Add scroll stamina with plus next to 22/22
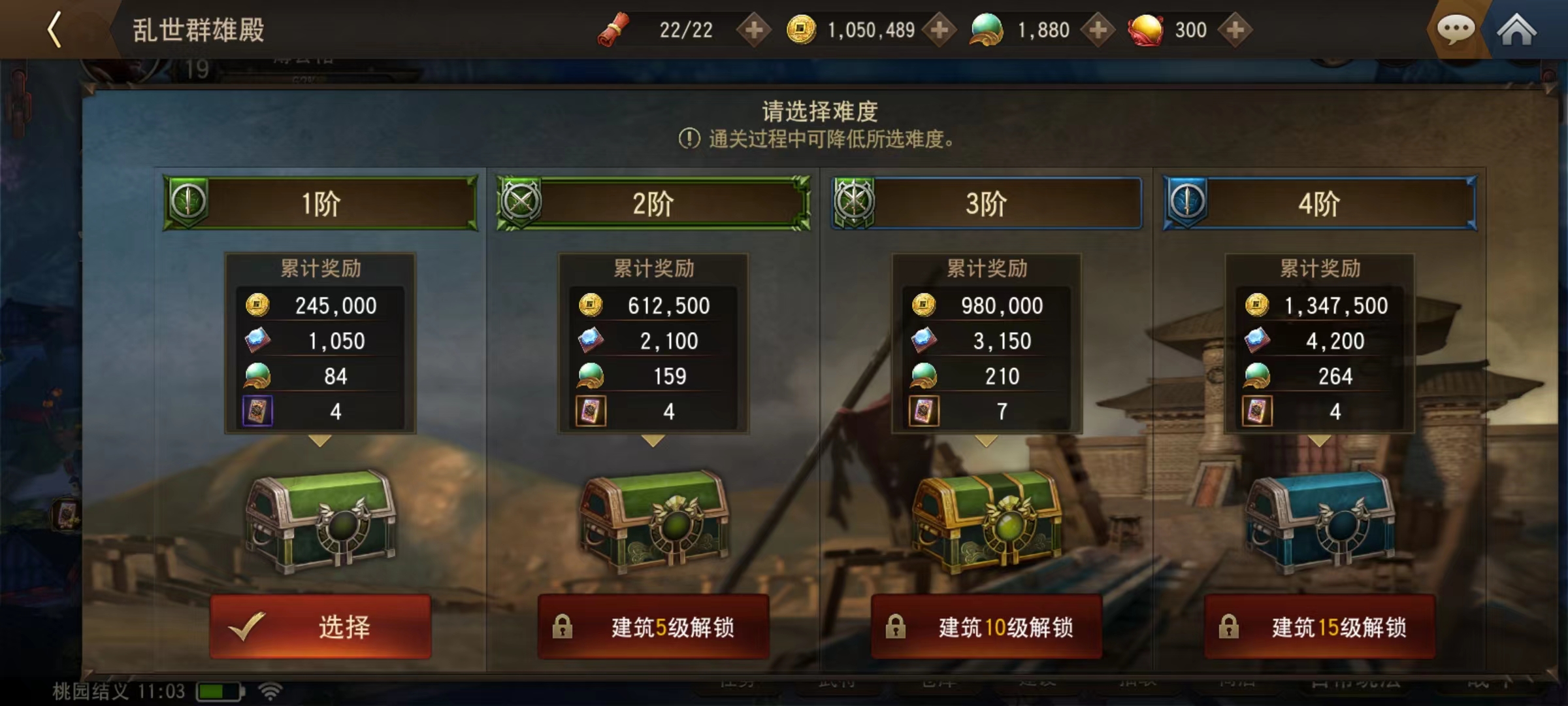 (754, 30)
